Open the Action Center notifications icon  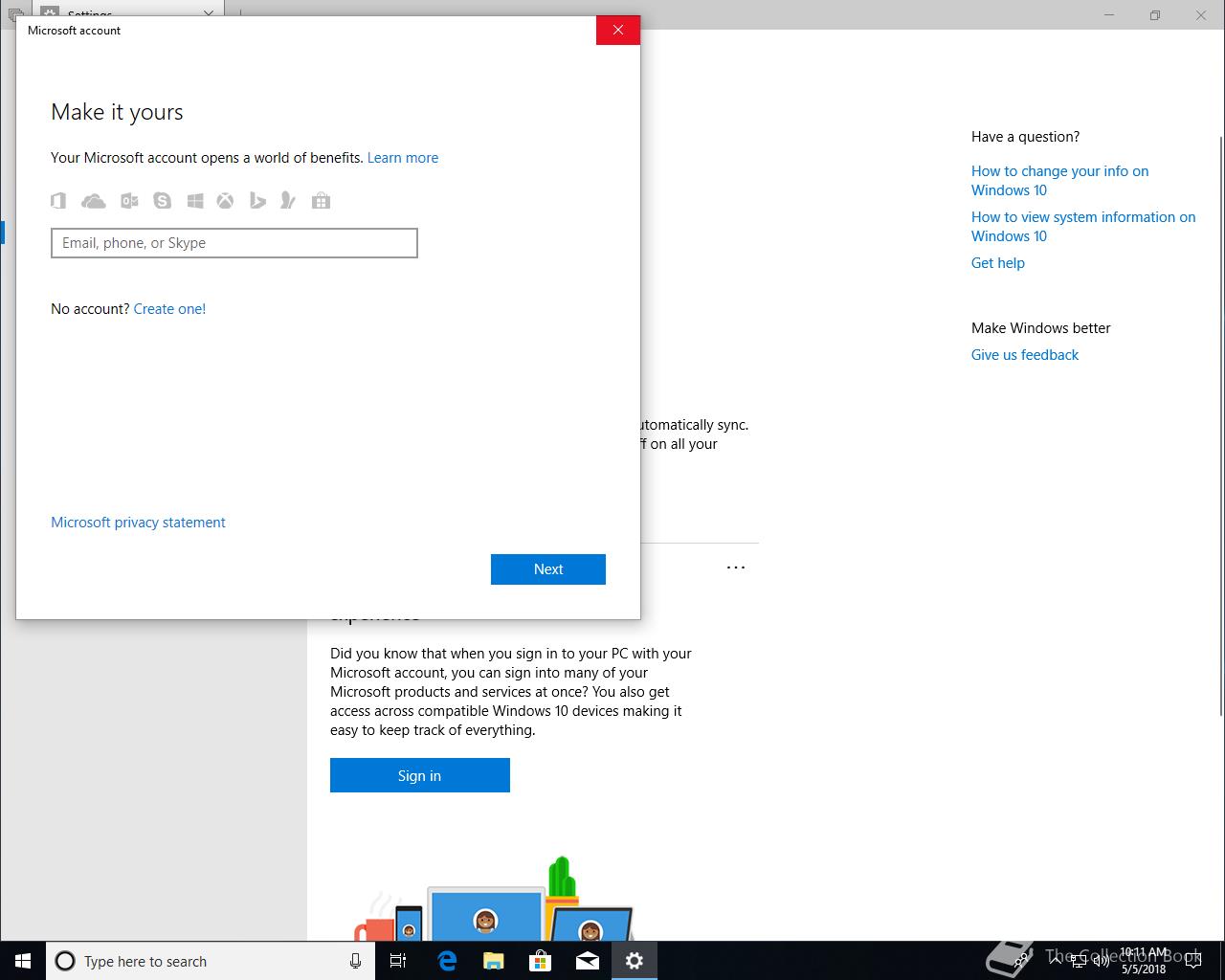tap(1192, 961)
